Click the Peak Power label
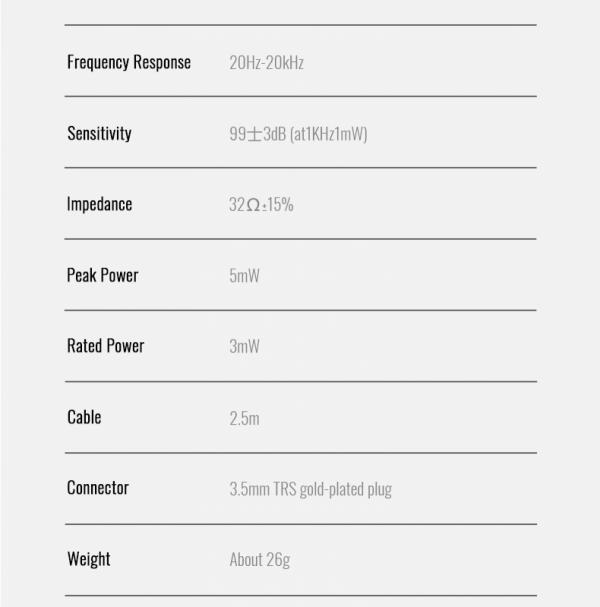The height and width of the screenshot is (607, 600). 102,275
